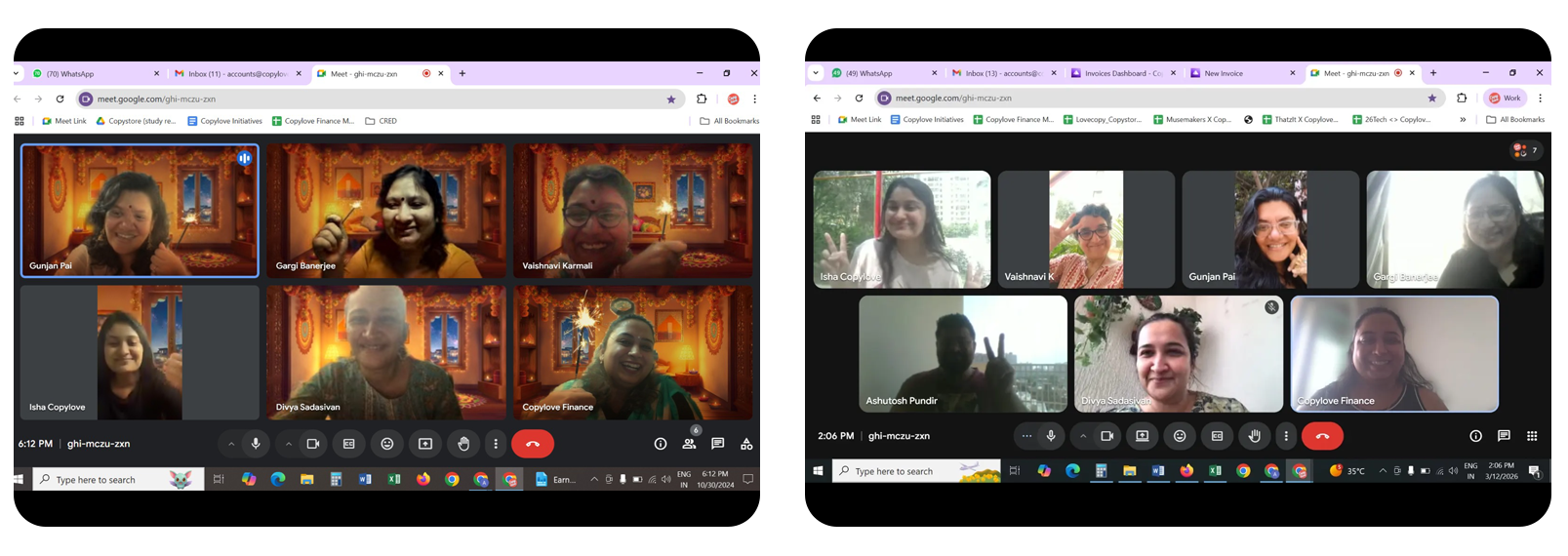1568x556 pixels.
Task: Send a reaction with the emoji icon in the 6:12 PM meeting
Action: click(x=387, y=444)
